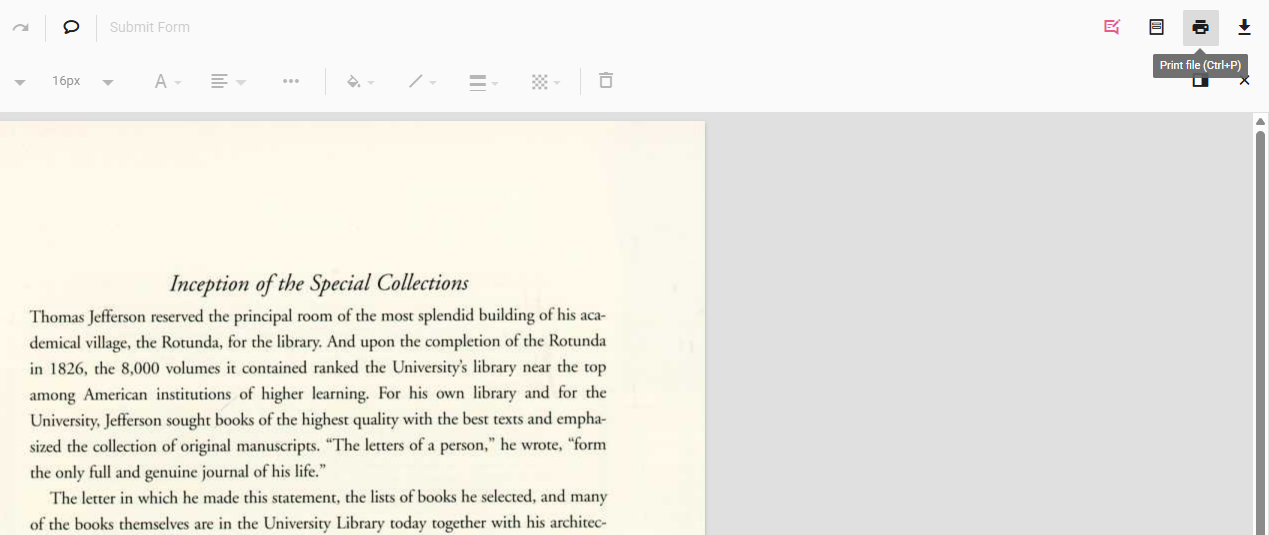Open the font family dropdown arrow
This screenshot has height=535, width=1269.
(x=20, y=82)
